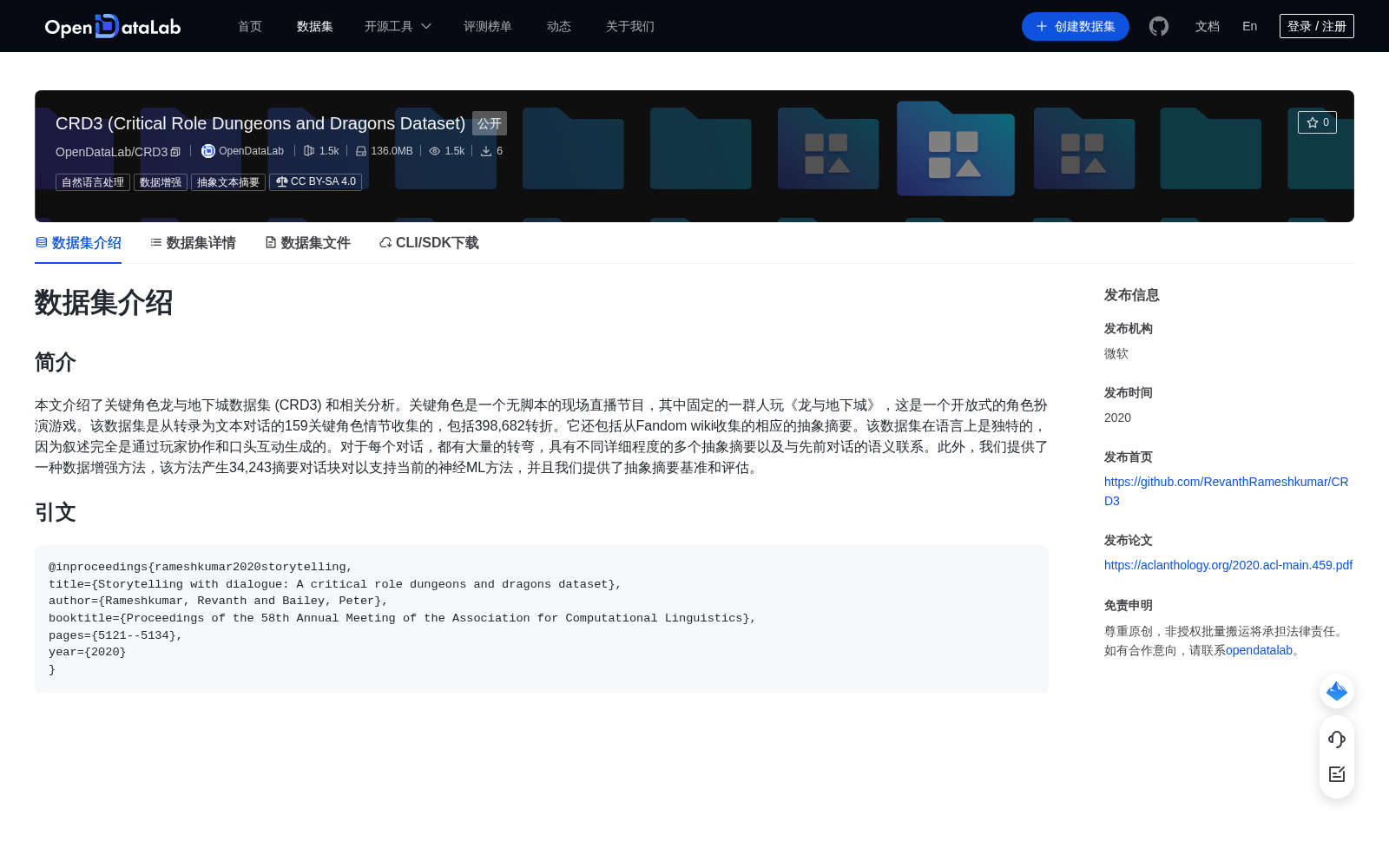Click the CRD3 dataset title text

tap(260, 123)
